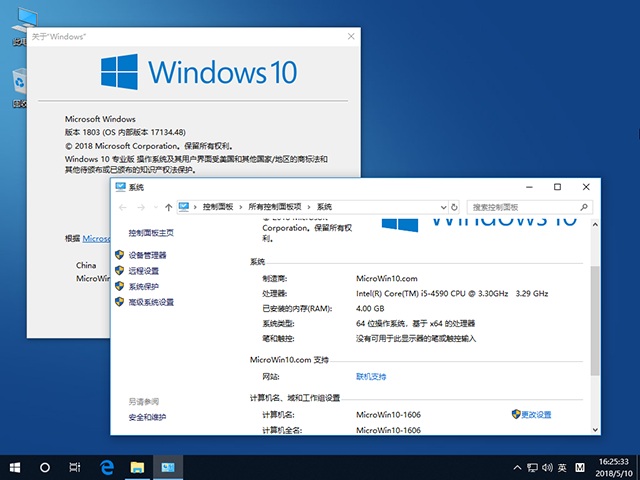Open 高级系统设置 from the sidebar

(x=151, y=302)
